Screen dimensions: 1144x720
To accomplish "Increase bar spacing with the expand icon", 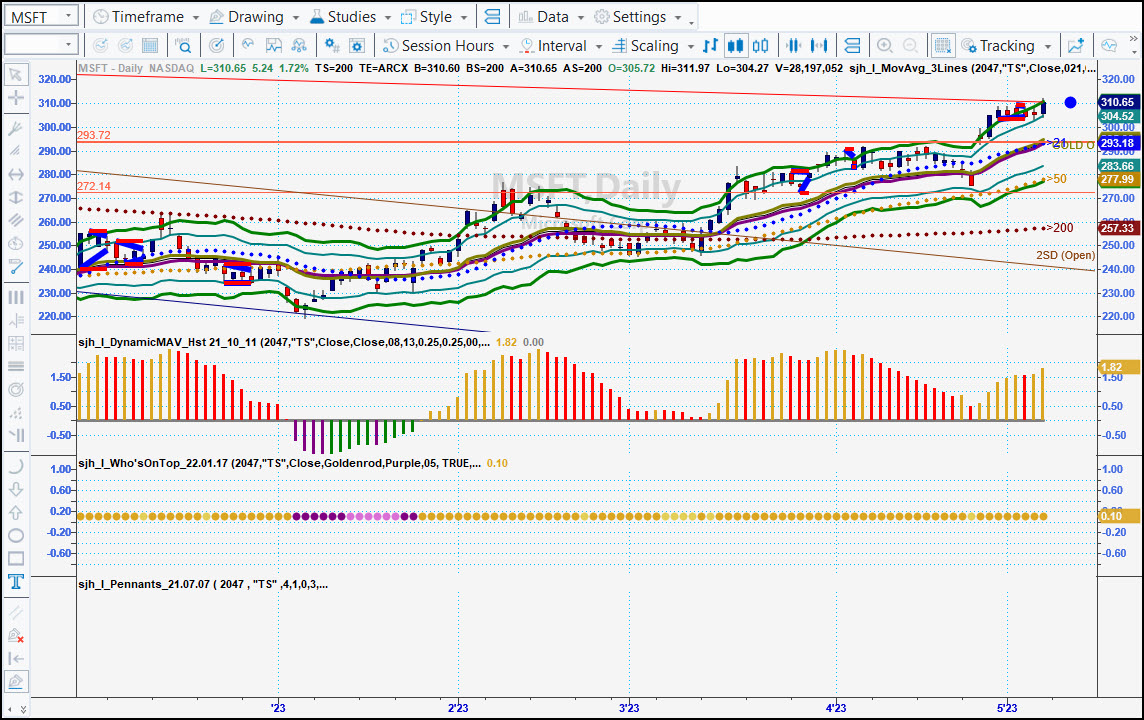I will click(819, 46).
